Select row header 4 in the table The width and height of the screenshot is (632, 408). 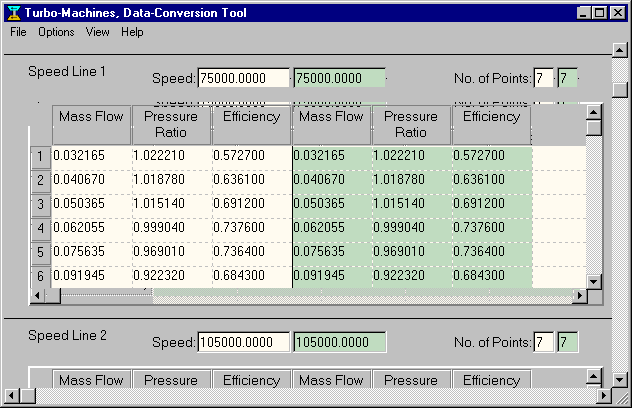pos(41,229)
